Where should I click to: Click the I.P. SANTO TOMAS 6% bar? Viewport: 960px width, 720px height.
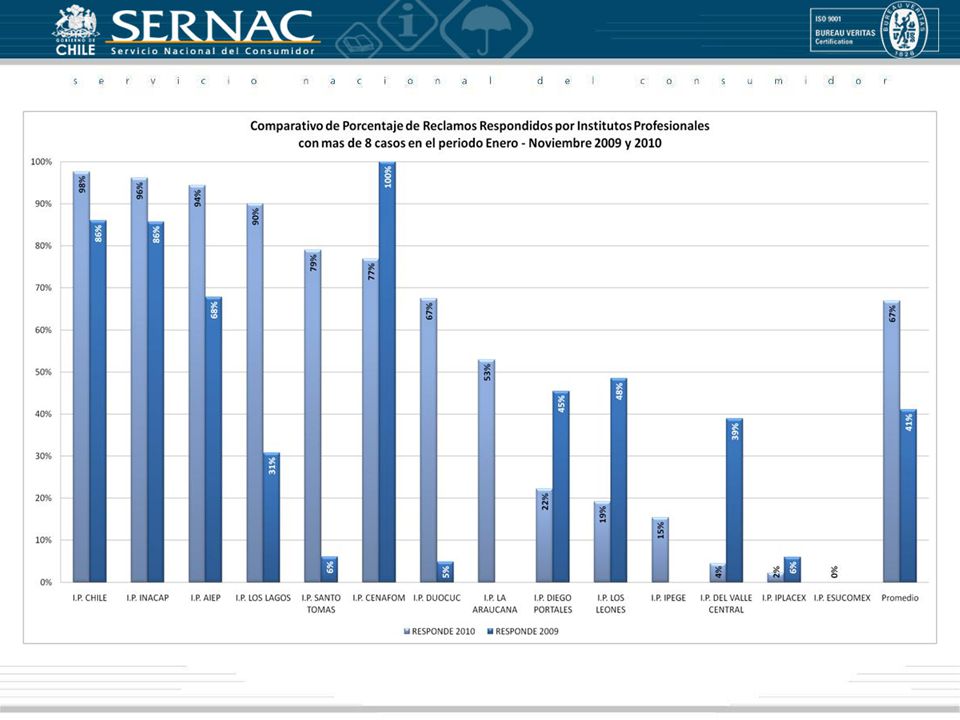329,569
